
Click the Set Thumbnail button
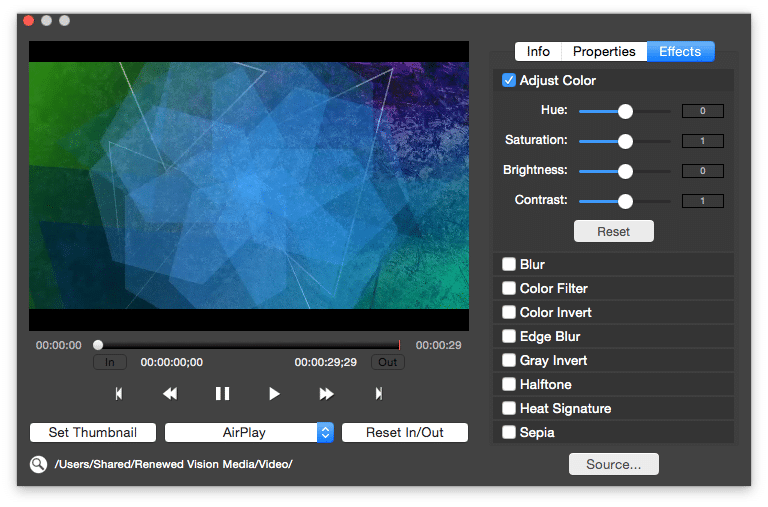point(93,433)
